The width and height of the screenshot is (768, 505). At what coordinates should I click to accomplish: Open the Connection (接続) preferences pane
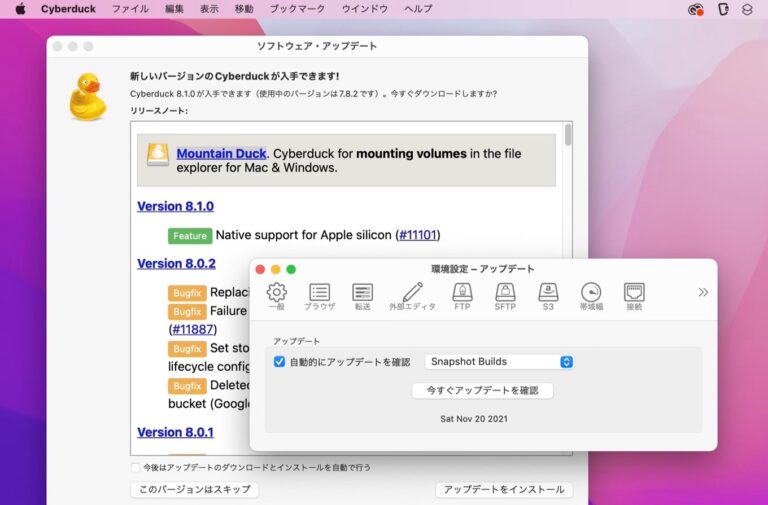(634, 296)
